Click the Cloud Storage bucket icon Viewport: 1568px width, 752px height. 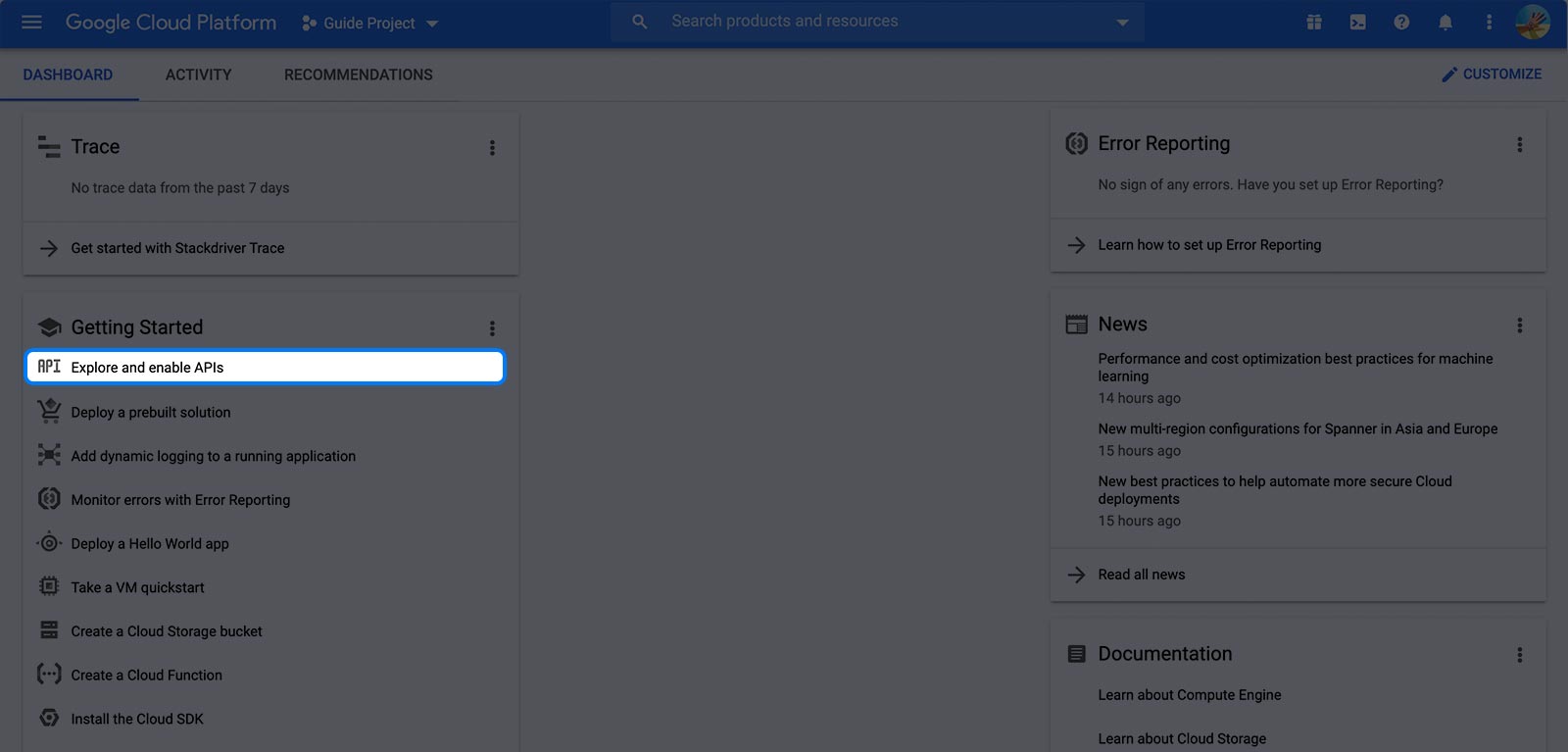pyautogui.click(x=49, y=630)
